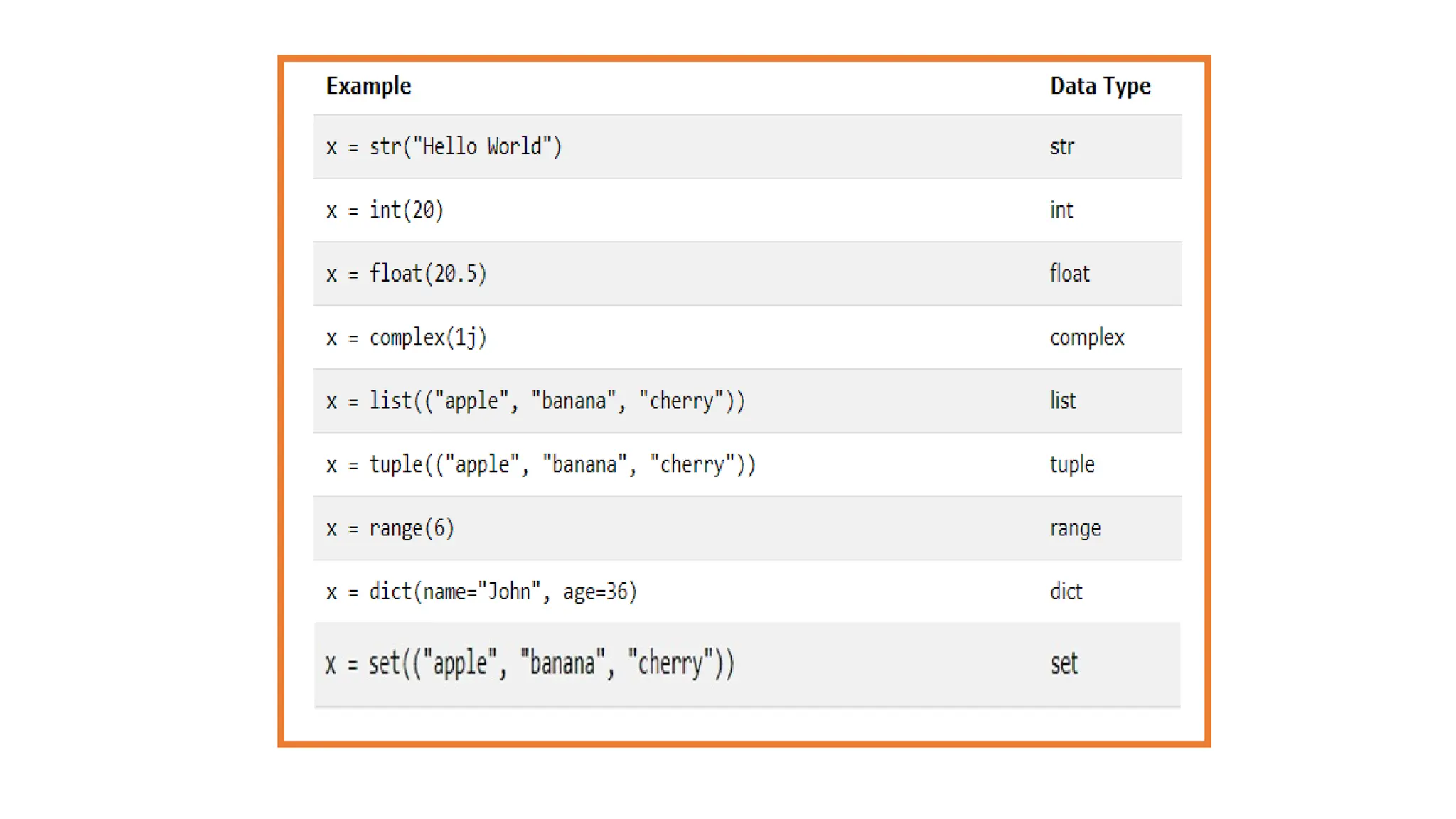Click the complex data type cell
This screenshot has width=1456, height=819.
click(1087, 337)
